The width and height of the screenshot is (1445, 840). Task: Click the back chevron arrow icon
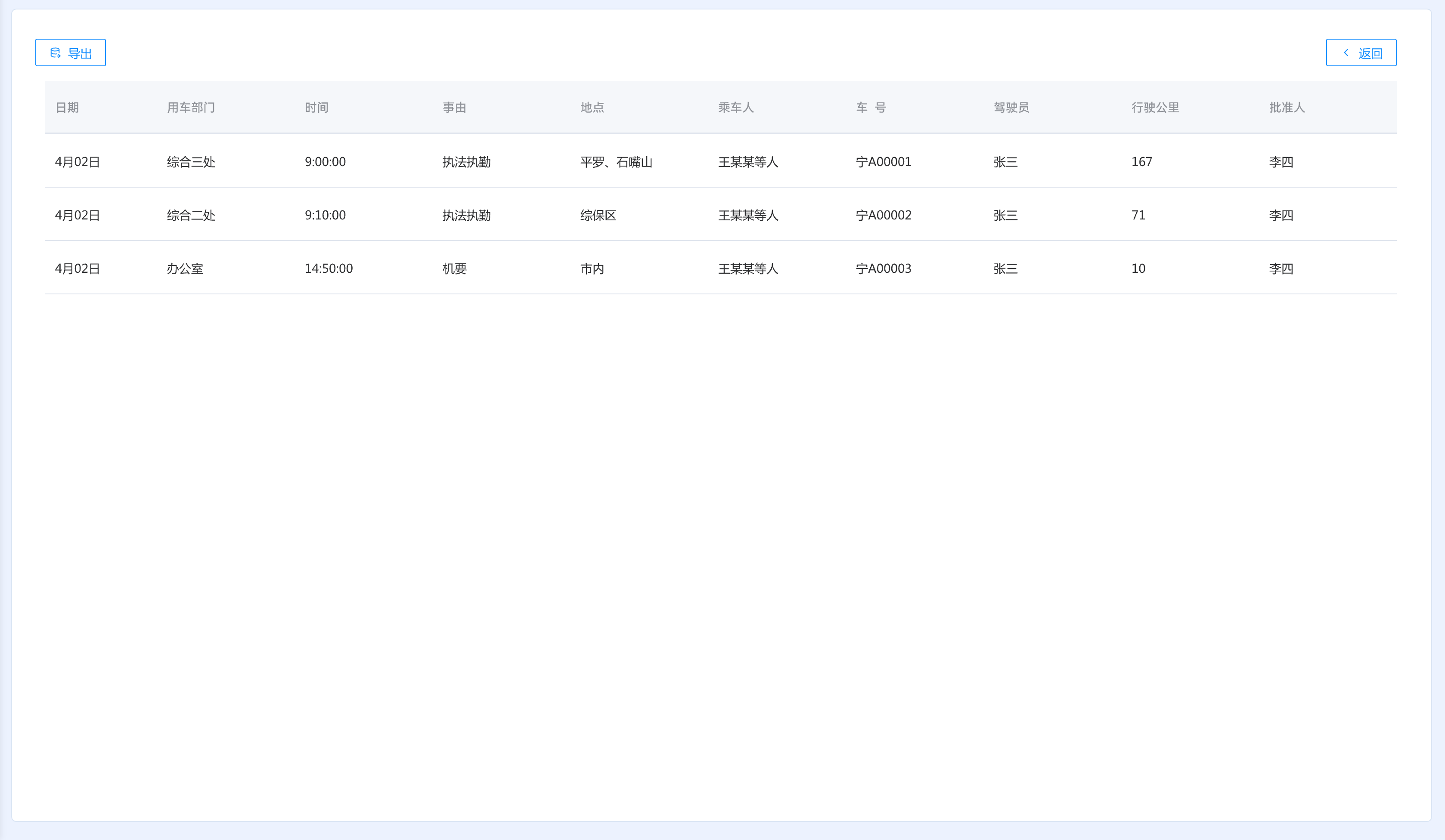1346,52
